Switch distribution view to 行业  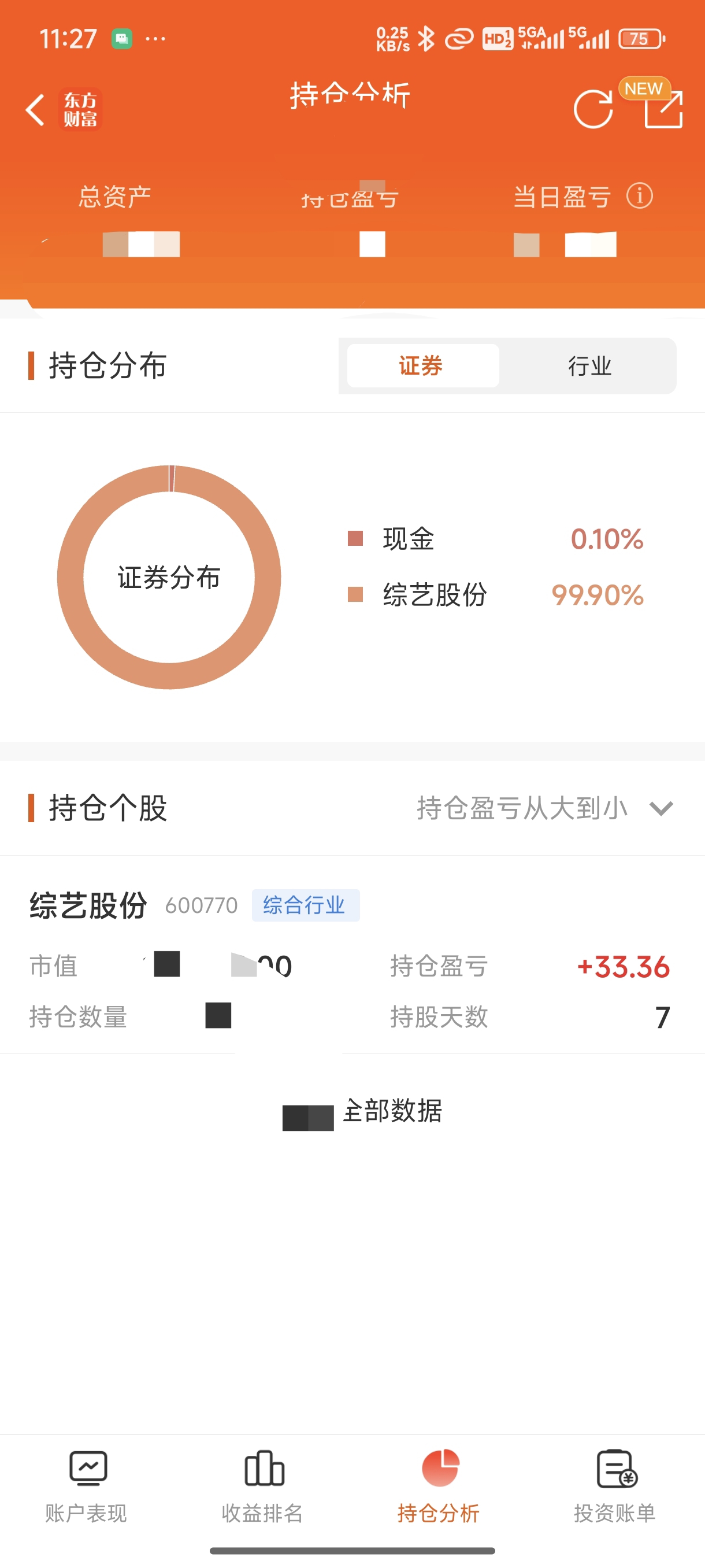pos(589,366)
